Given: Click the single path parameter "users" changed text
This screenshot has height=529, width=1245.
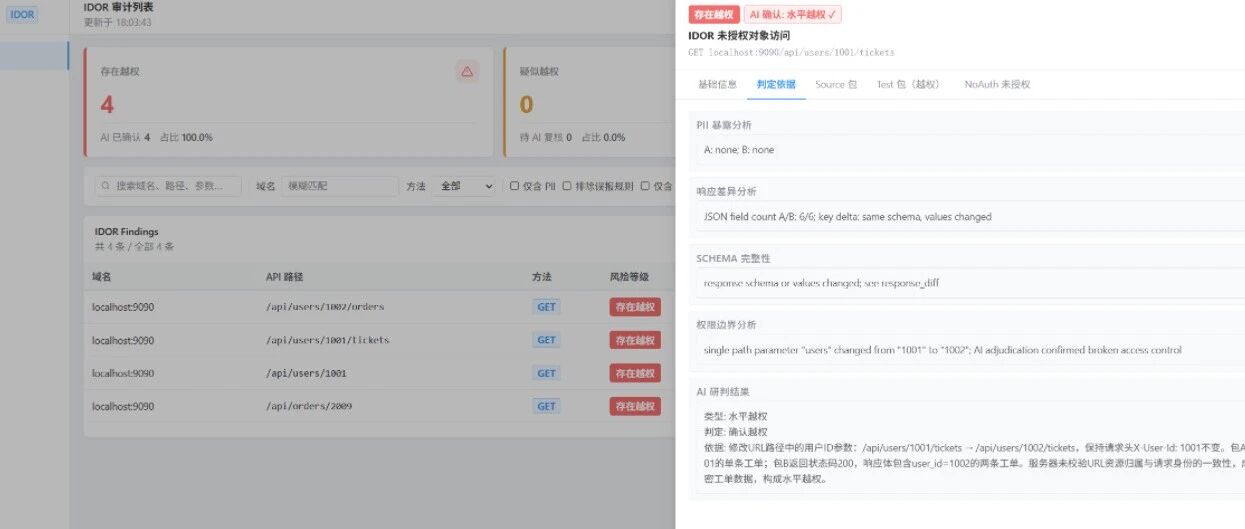Looking at the screenshot, I should coord(943,350).
